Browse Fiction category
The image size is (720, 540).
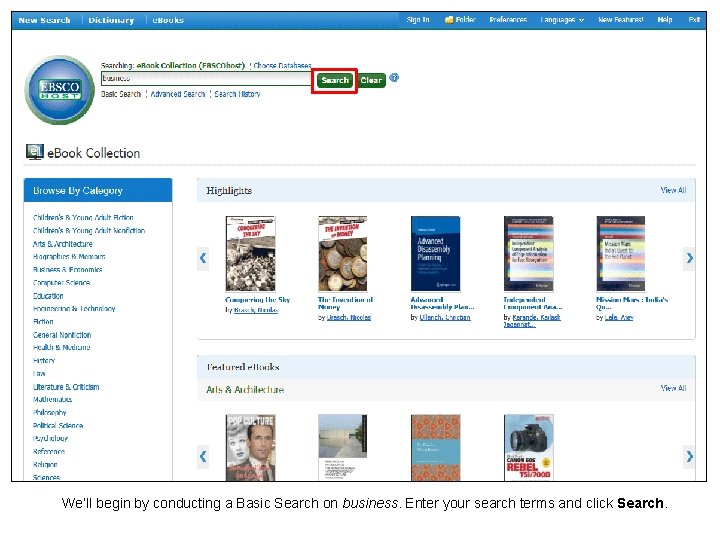coord(43,322)
